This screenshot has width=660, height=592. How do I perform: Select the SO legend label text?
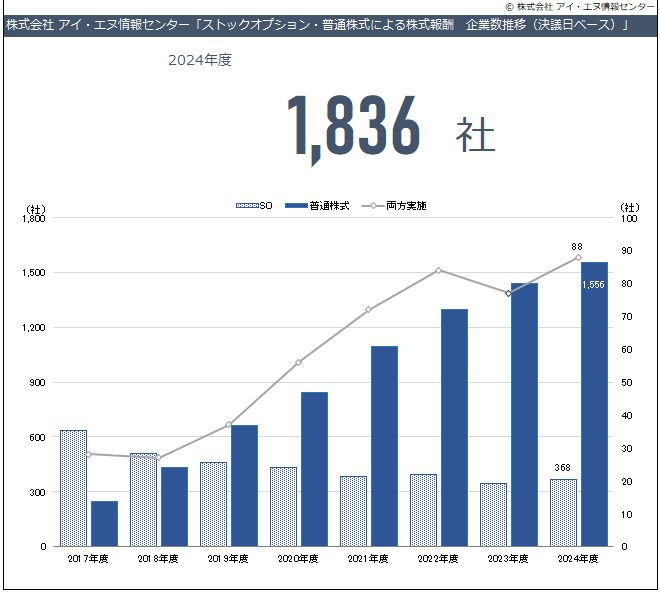(266, 205)
